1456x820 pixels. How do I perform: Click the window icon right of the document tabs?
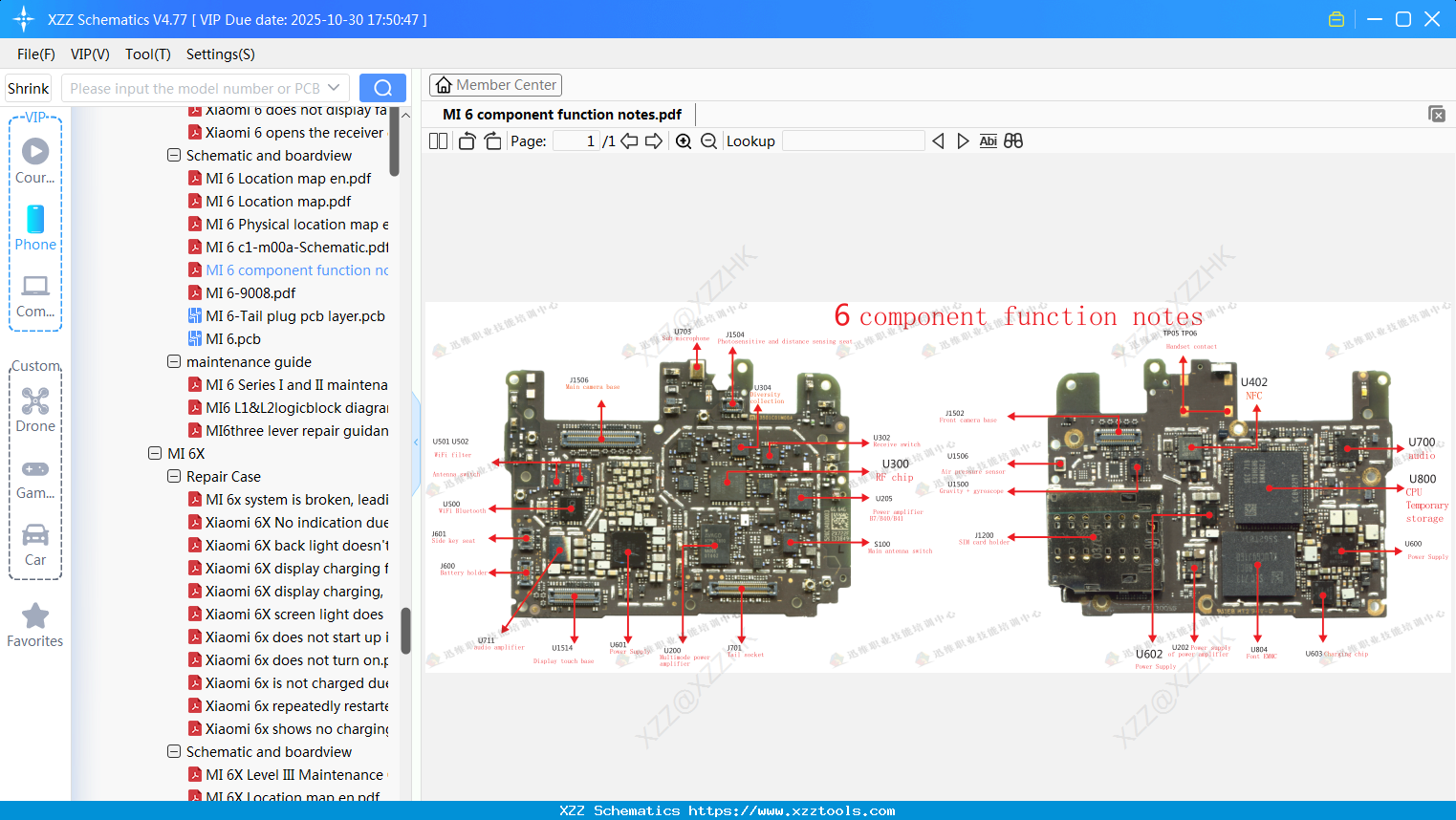pos(1437,114)
